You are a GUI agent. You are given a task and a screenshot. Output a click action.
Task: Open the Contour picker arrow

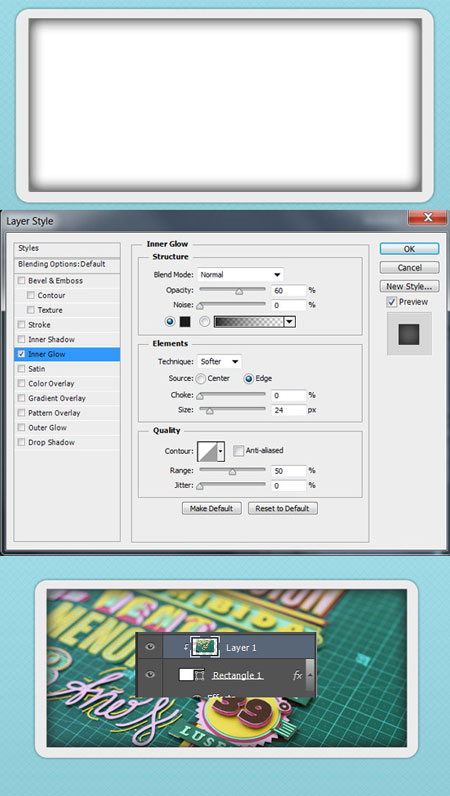(221, 451)
